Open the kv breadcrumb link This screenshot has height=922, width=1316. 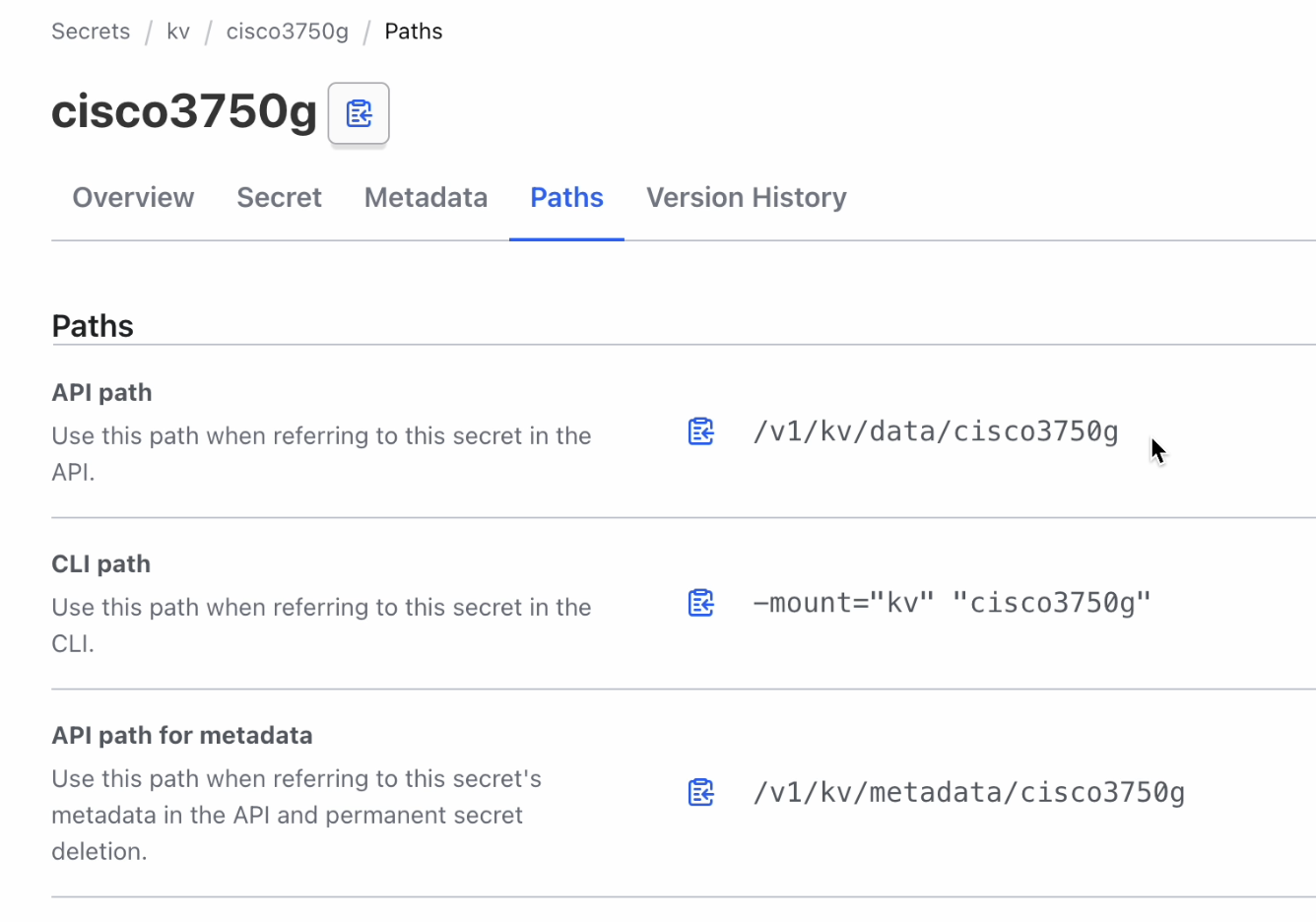(x=178, y=32)
